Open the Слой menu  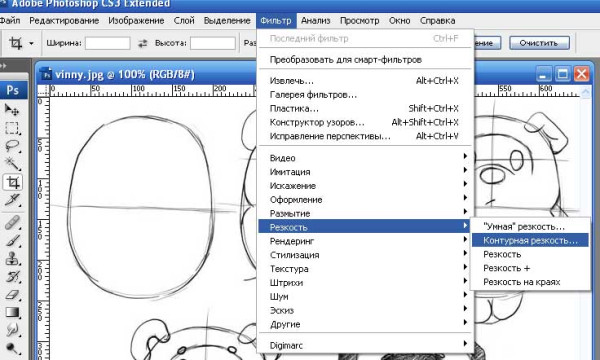pyautogui.click(x=184, y=21)
